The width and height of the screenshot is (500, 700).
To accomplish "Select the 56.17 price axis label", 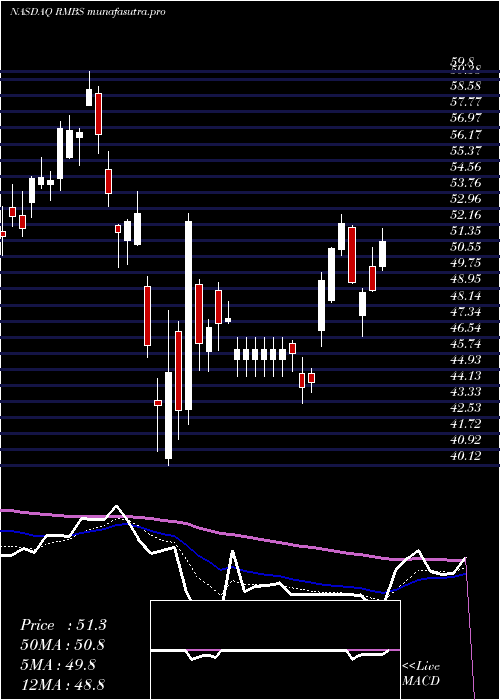I will pos(464,134).
